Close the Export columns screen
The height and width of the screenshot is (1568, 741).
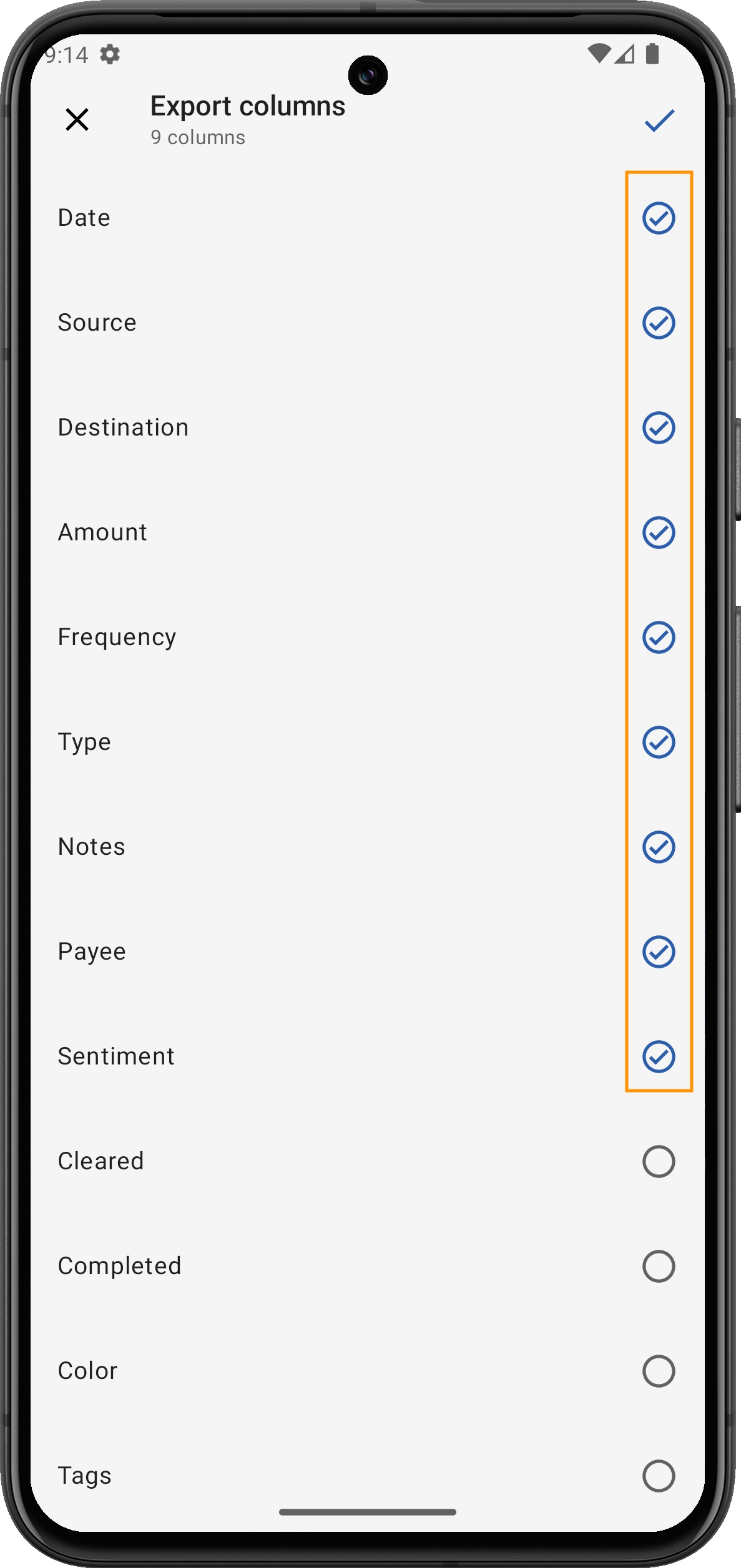[x=77, y=119]
